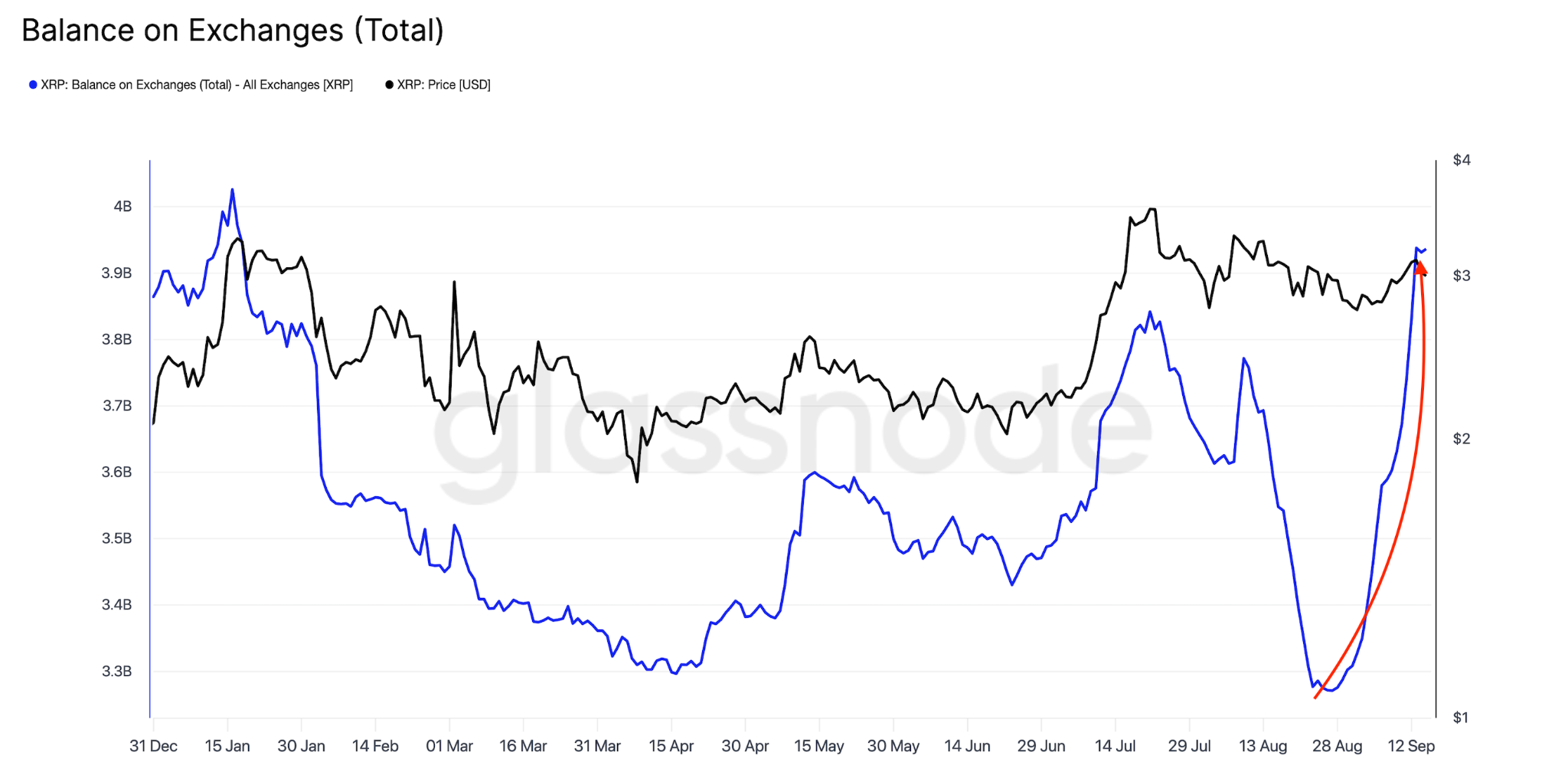Select the 3.3B label on the left axis

117,672
